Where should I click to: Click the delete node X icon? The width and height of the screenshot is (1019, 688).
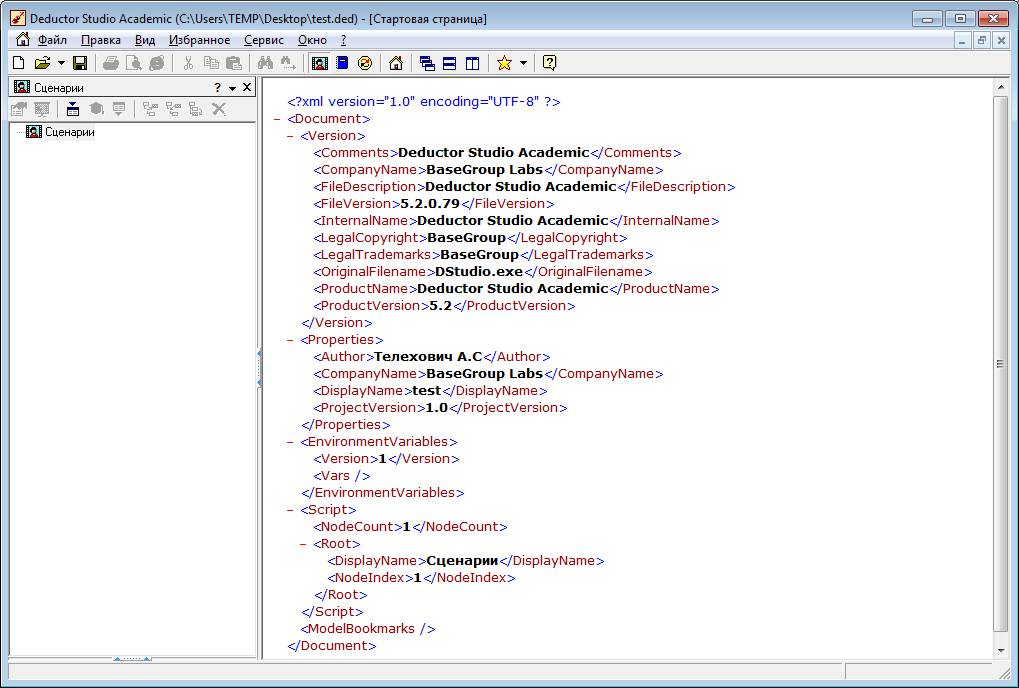[x=219, y=109]
